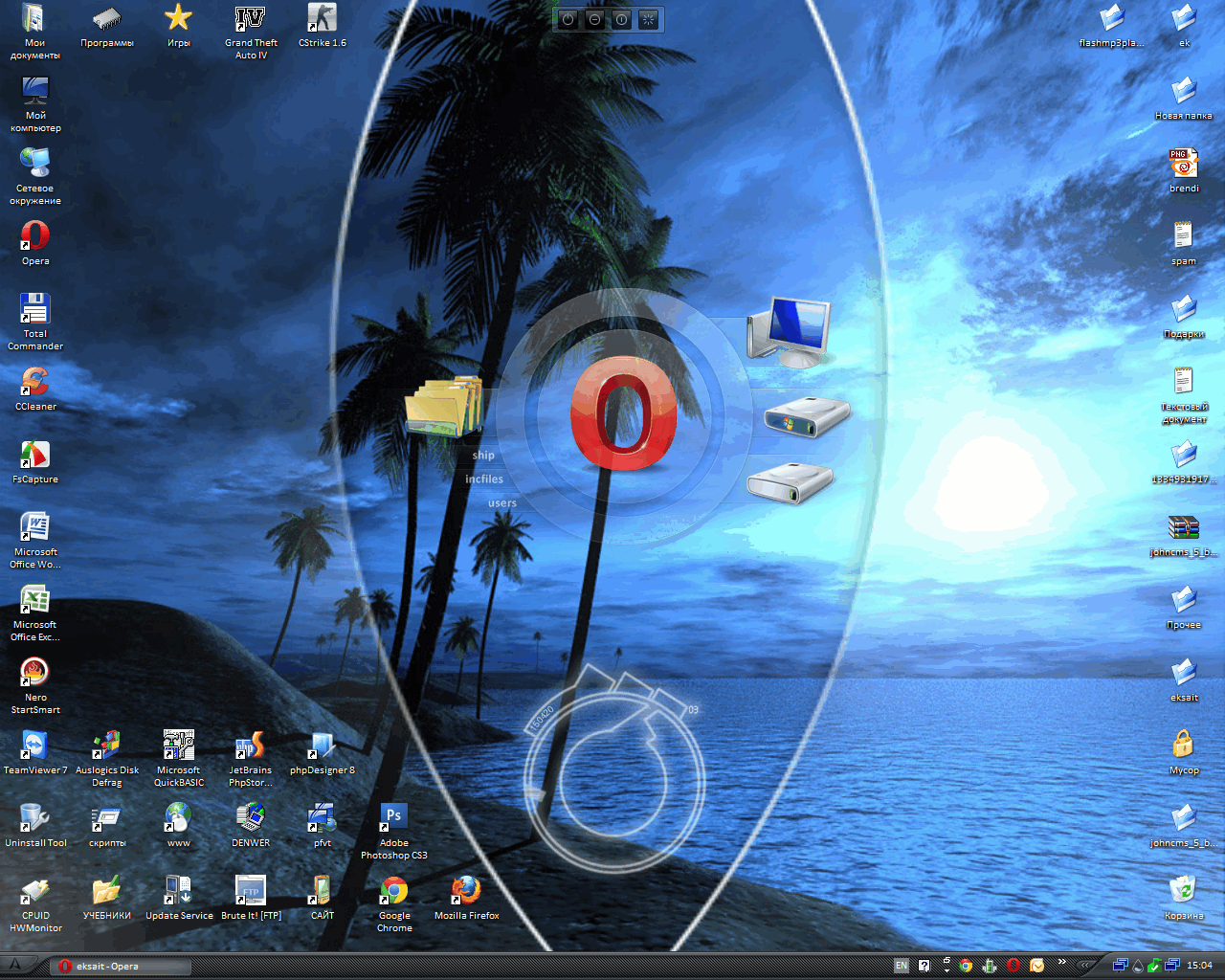
Task: Launch Grand Theft Auto IV shortcut
Action: [251, 31]
